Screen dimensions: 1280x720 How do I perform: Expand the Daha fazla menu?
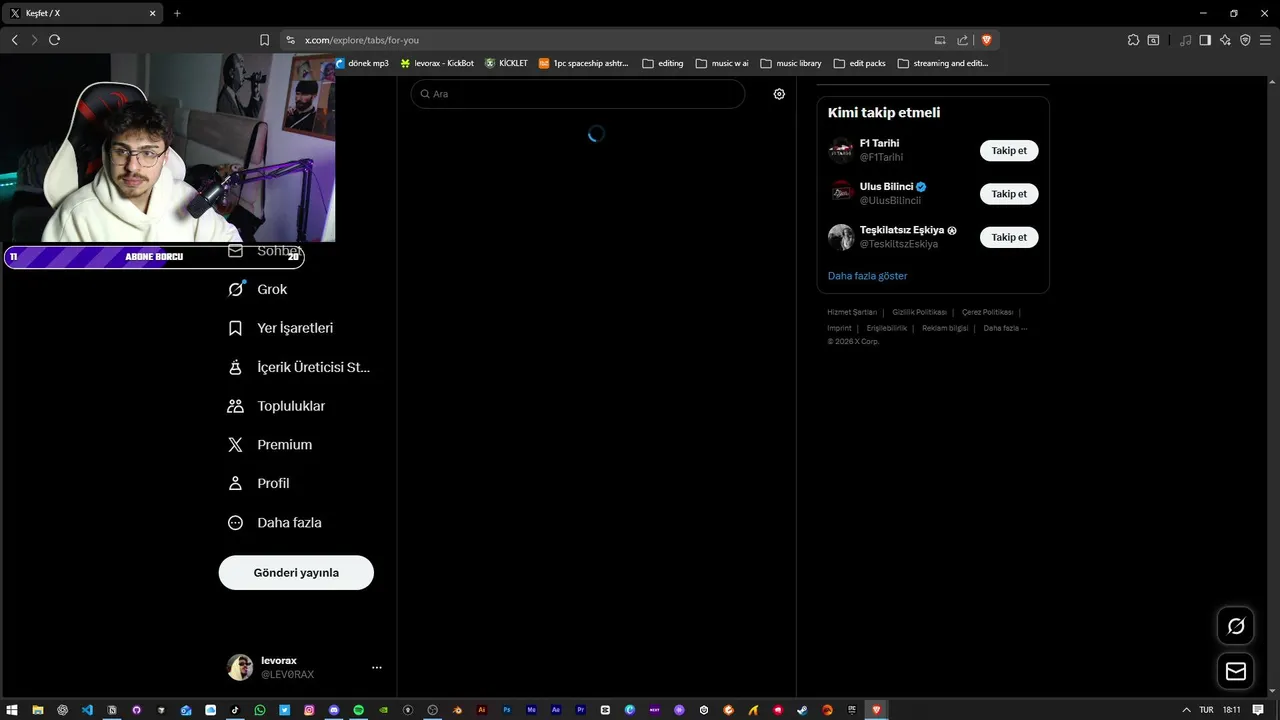275,522
